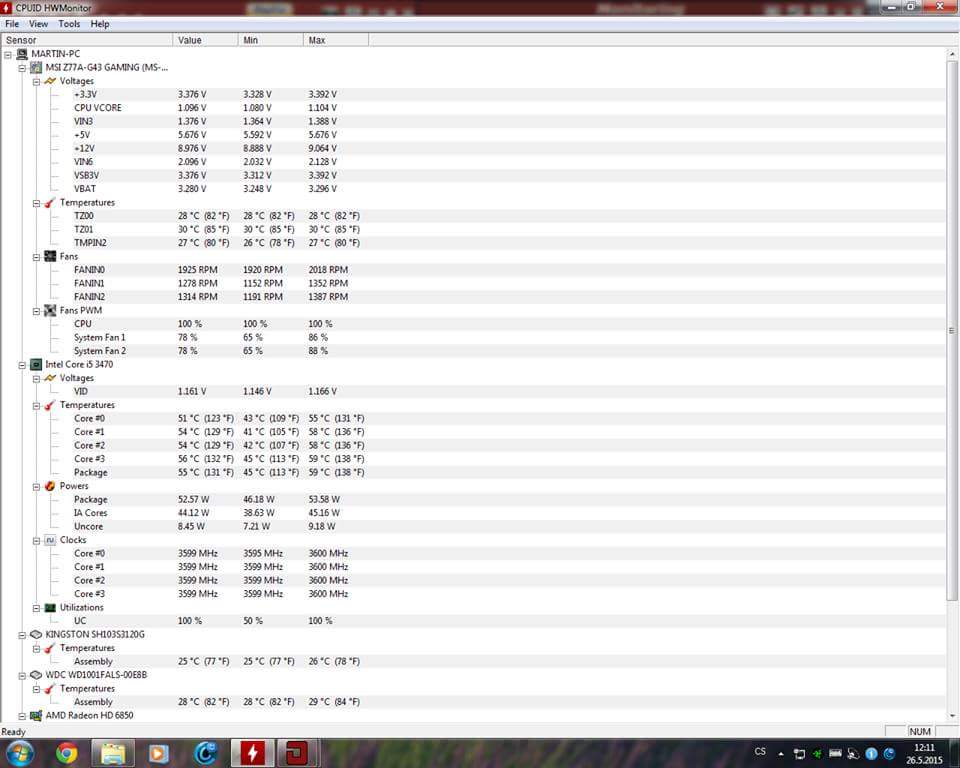Click the MARTIN-PC computer icon
This screenshot has height=768, width=960.
[x=22, y=54]
